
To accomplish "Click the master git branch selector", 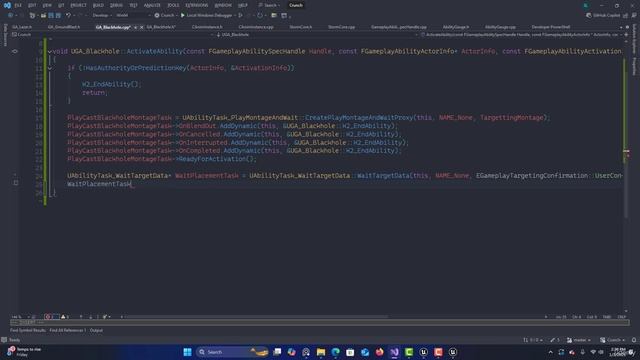I will click(x=579, y=340).
